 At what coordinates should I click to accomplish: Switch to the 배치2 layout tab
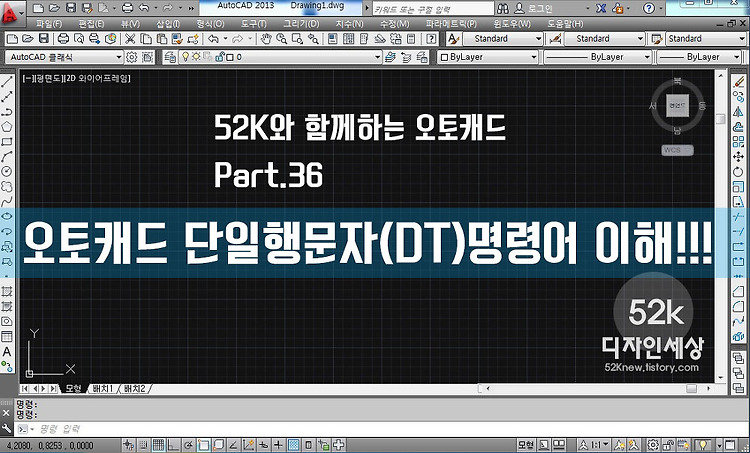[x=134, y=388]
